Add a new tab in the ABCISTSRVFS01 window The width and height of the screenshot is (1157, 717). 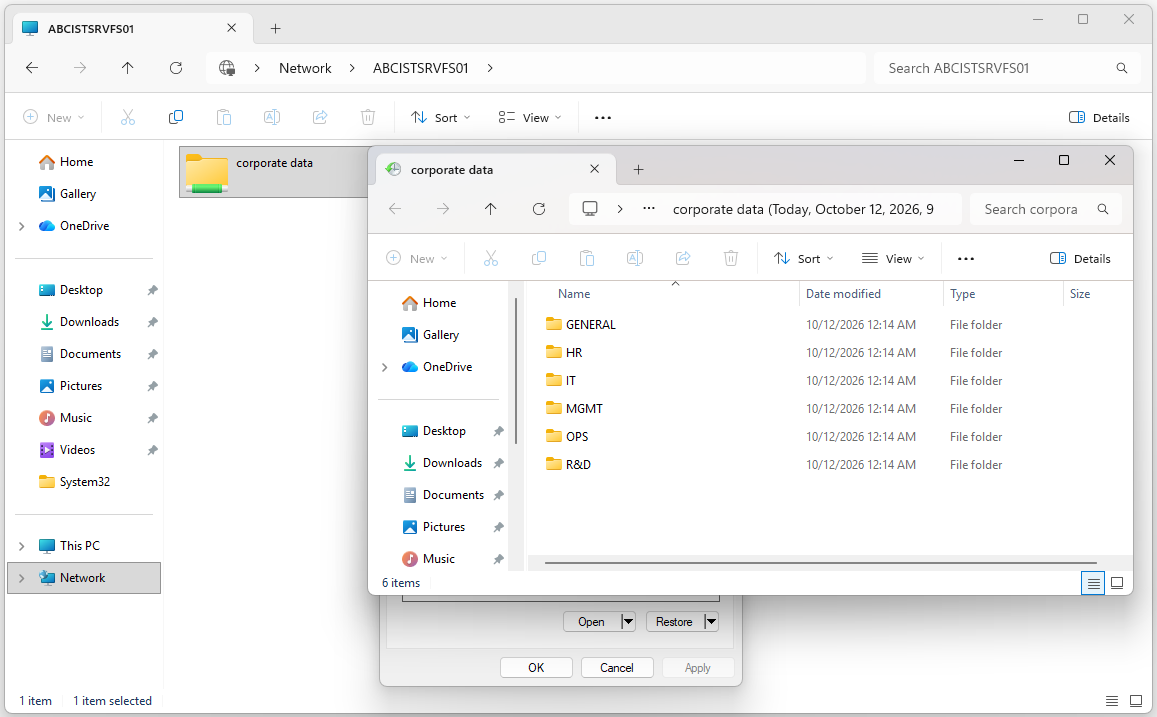(275, 29)
